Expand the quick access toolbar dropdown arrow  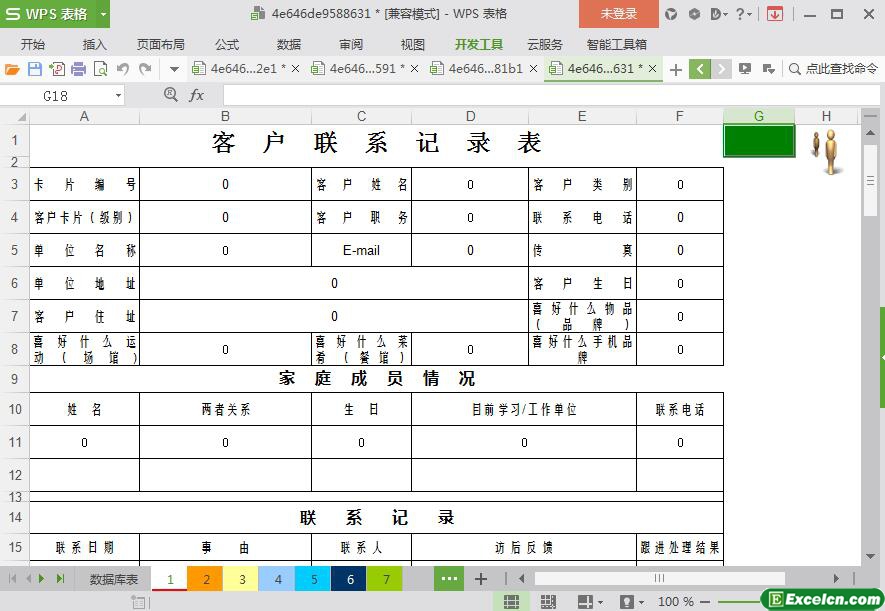click(x=174, y=69)
